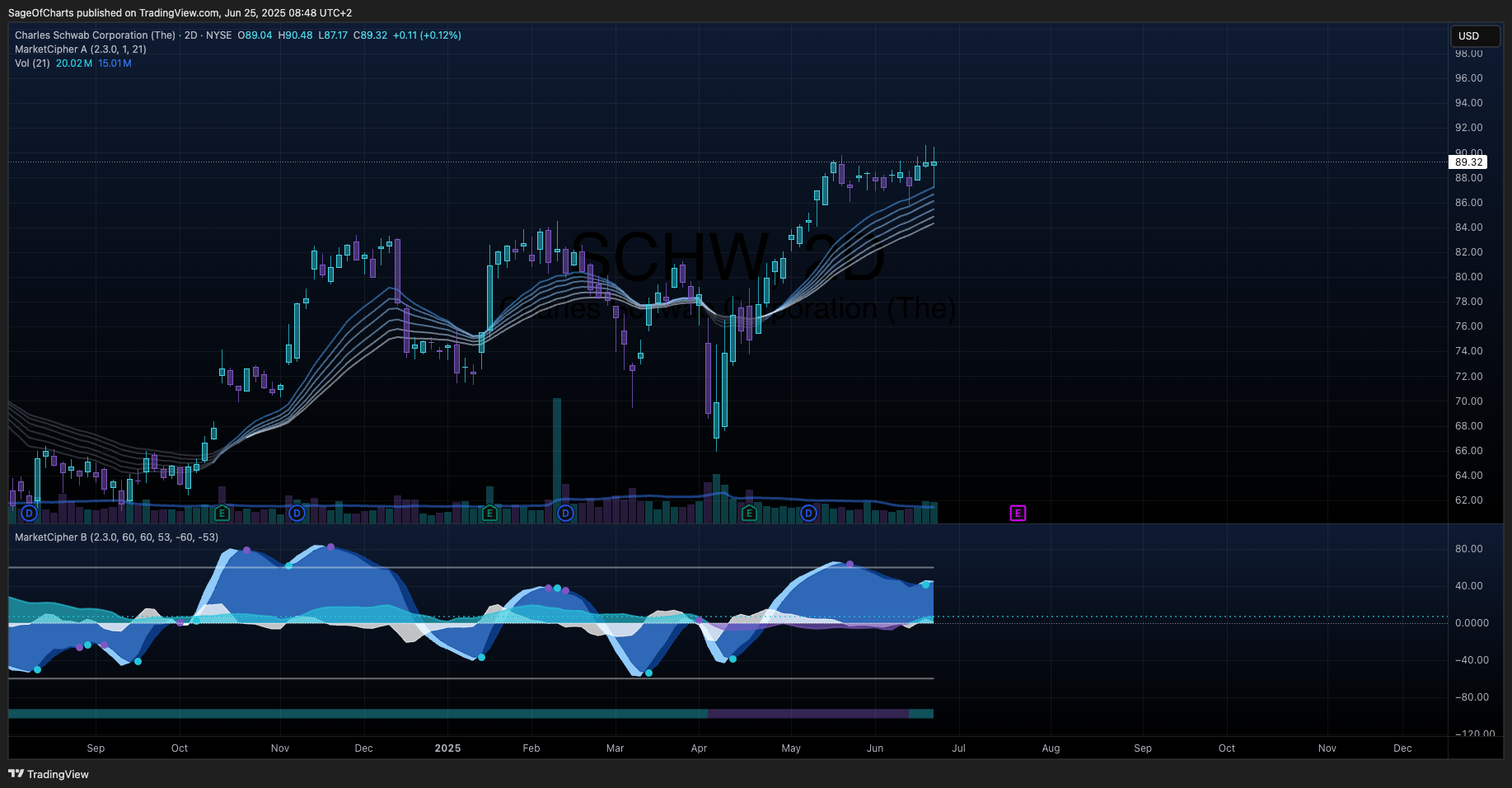Click the volume value 20.02M
The width and height of the screenshot is (1512, 788).
[74, 63]
